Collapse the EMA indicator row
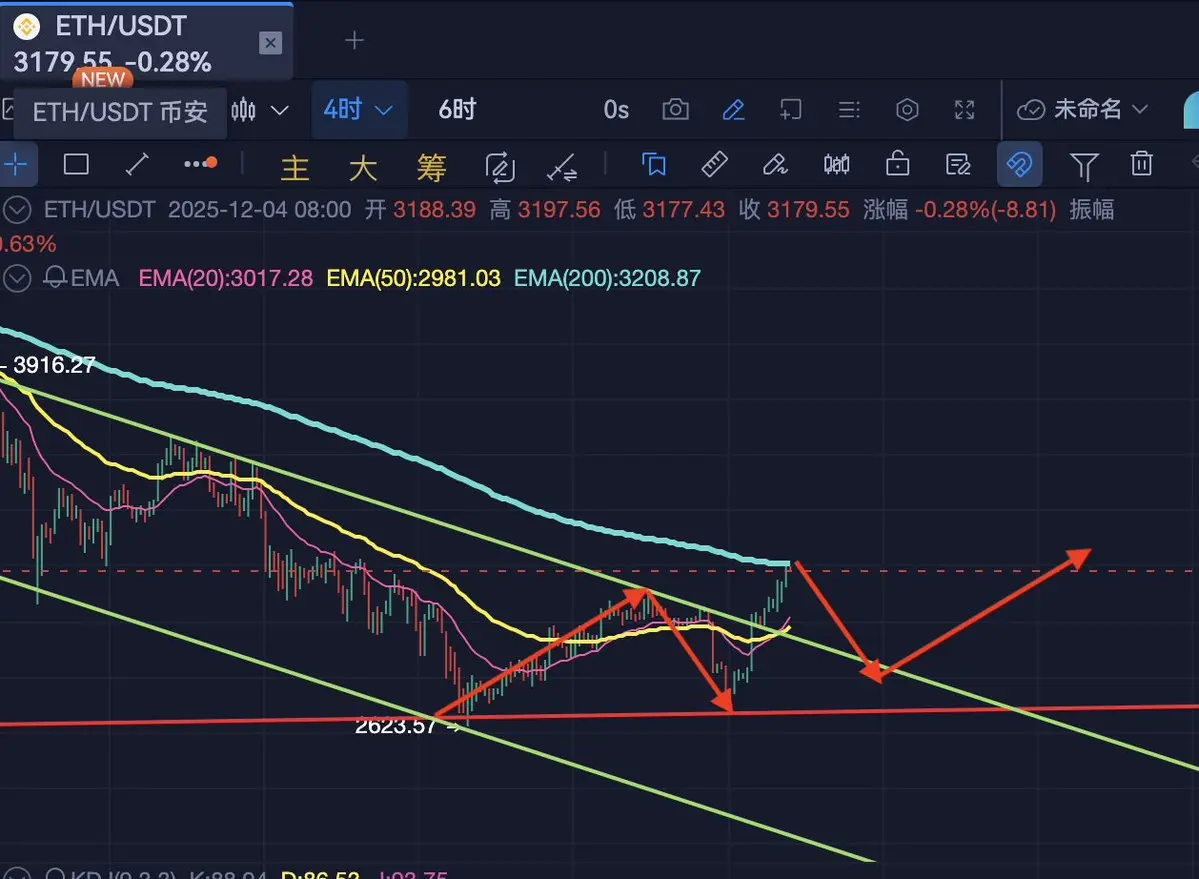Image resolution: width=1199 pixels, height=879 pixels. click(x=17, y=278)
